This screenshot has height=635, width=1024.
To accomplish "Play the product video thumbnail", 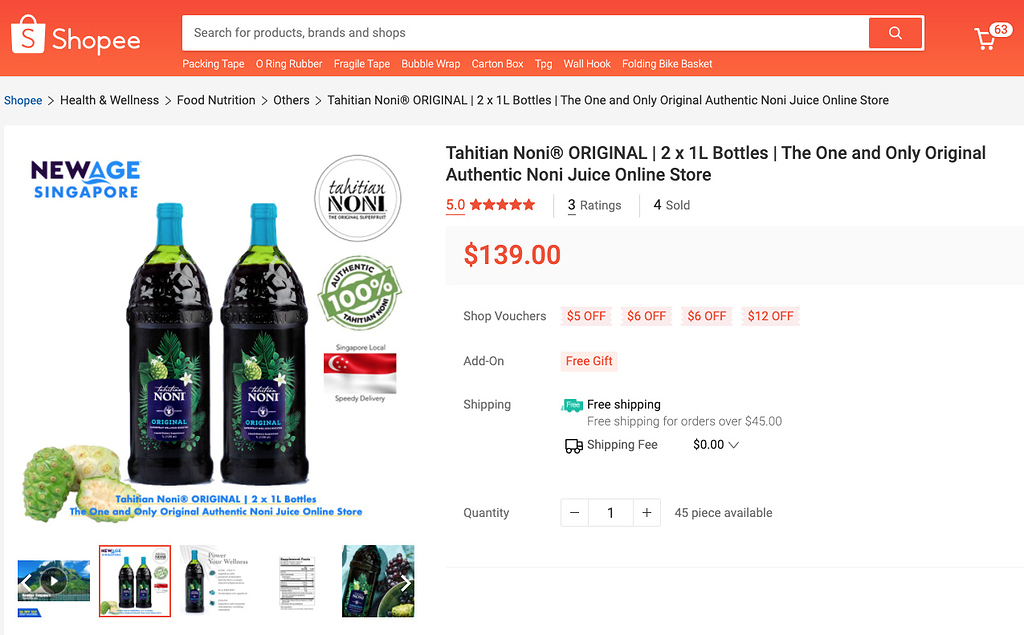I will coord(52,581).
